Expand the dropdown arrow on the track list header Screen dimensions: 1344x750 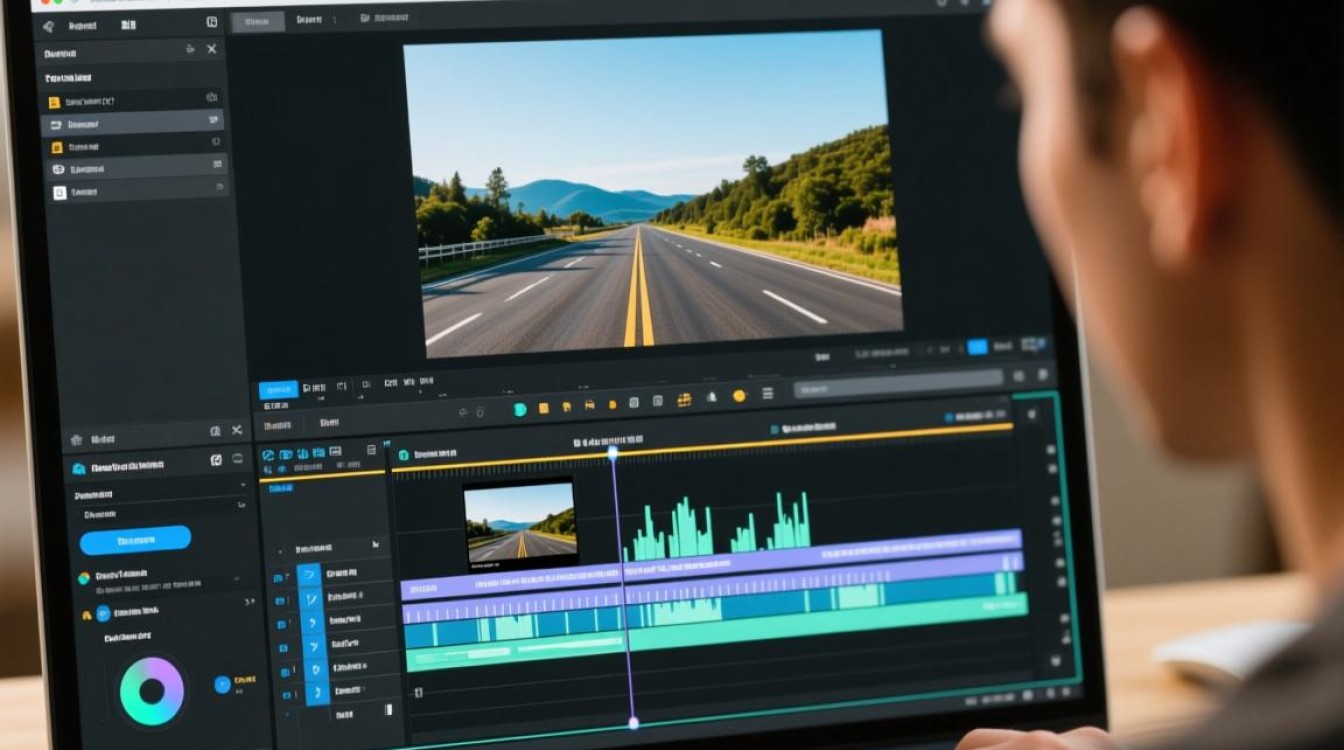pyautogui.click(x=375, y=545)
